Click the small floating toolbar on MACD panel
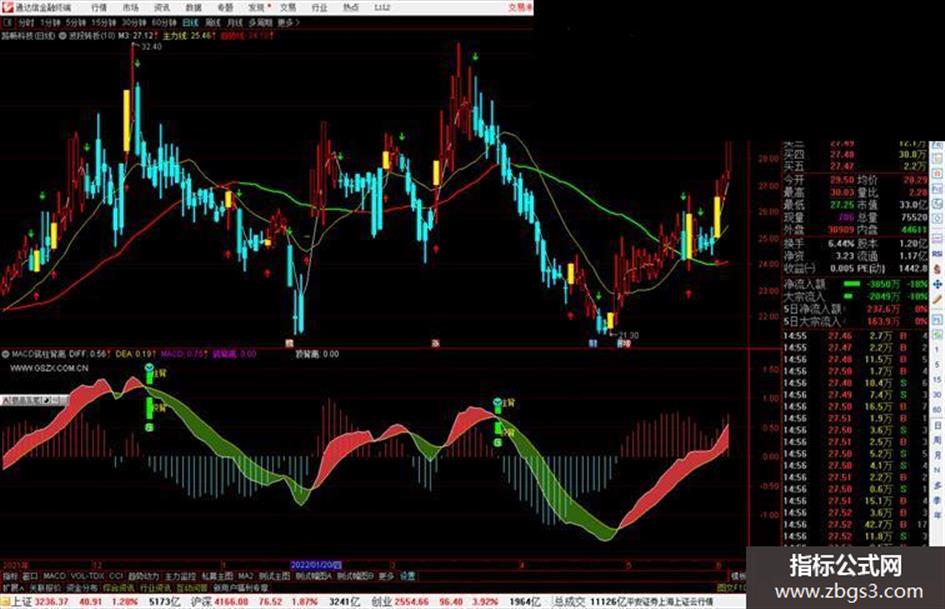This screenshot has height=609, width=945. pos(34,400)
